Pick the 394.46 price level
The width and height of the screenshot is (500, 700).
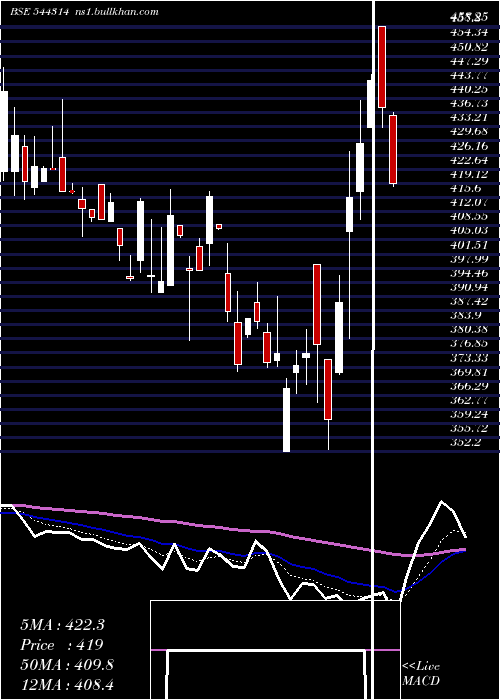468,274
